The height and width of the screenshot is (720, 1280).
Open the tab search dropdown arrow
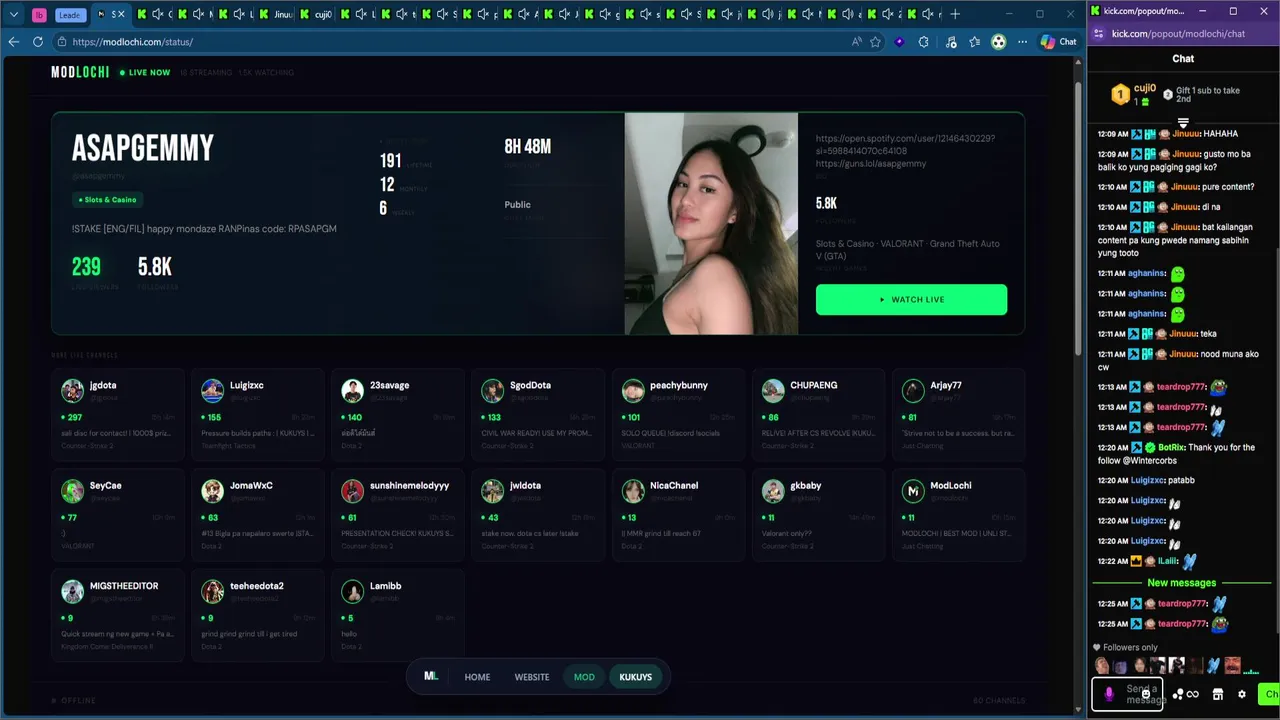click(14, 14)
